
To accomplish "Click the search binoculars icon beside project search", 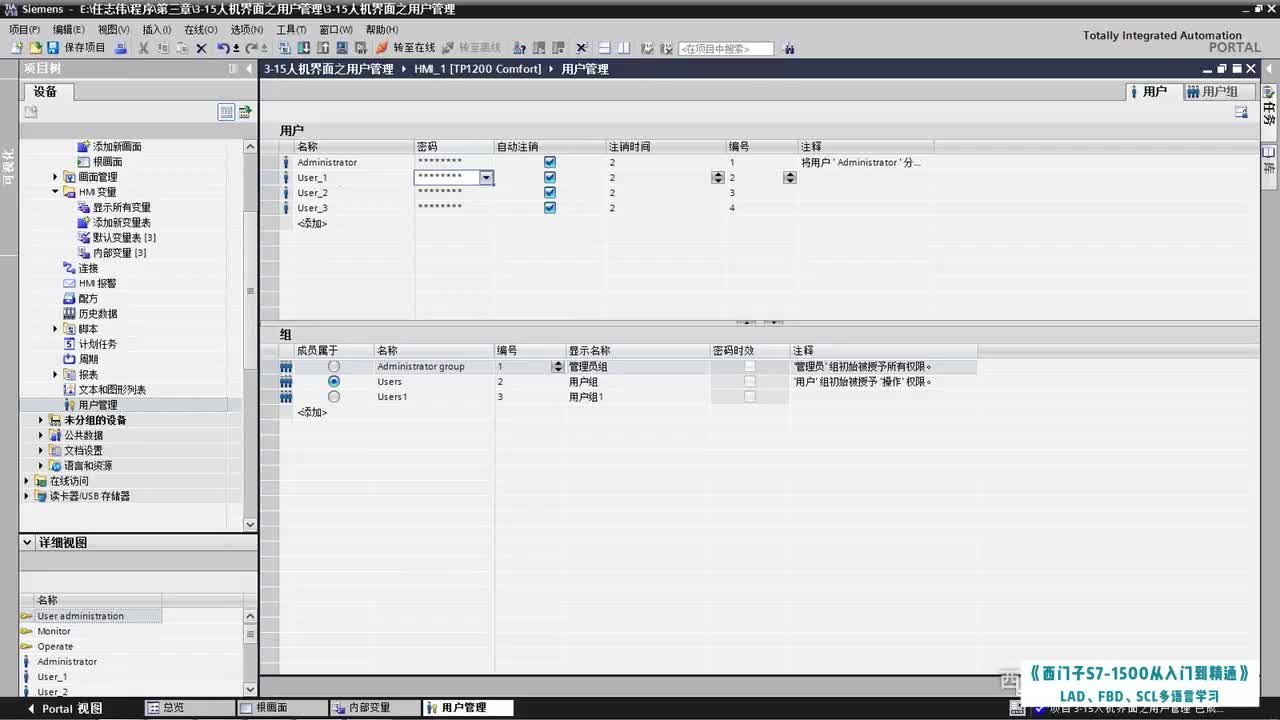I will pyautogui.click(x=789, y=48).
